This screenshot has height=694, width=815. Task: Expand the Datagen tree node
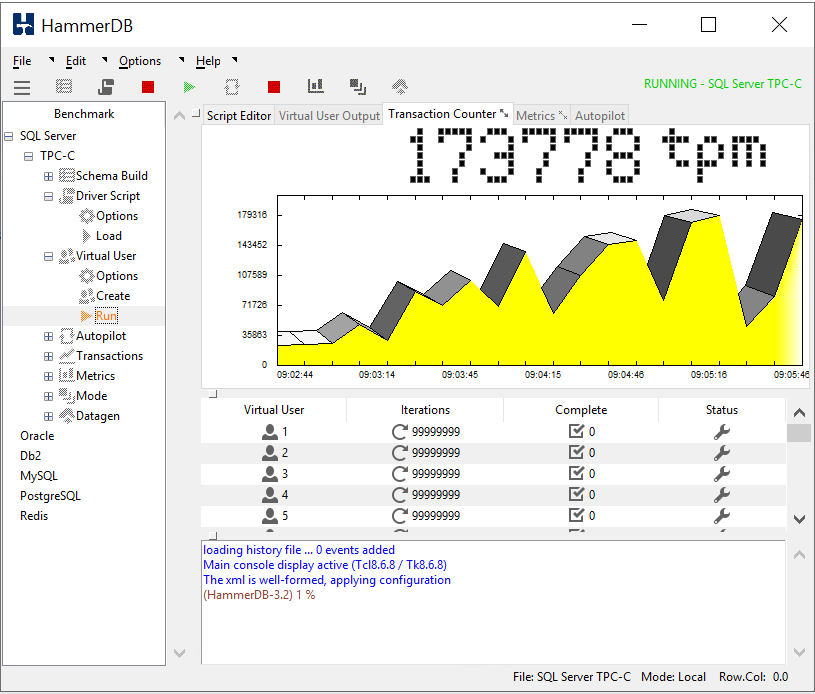(48, 416)
